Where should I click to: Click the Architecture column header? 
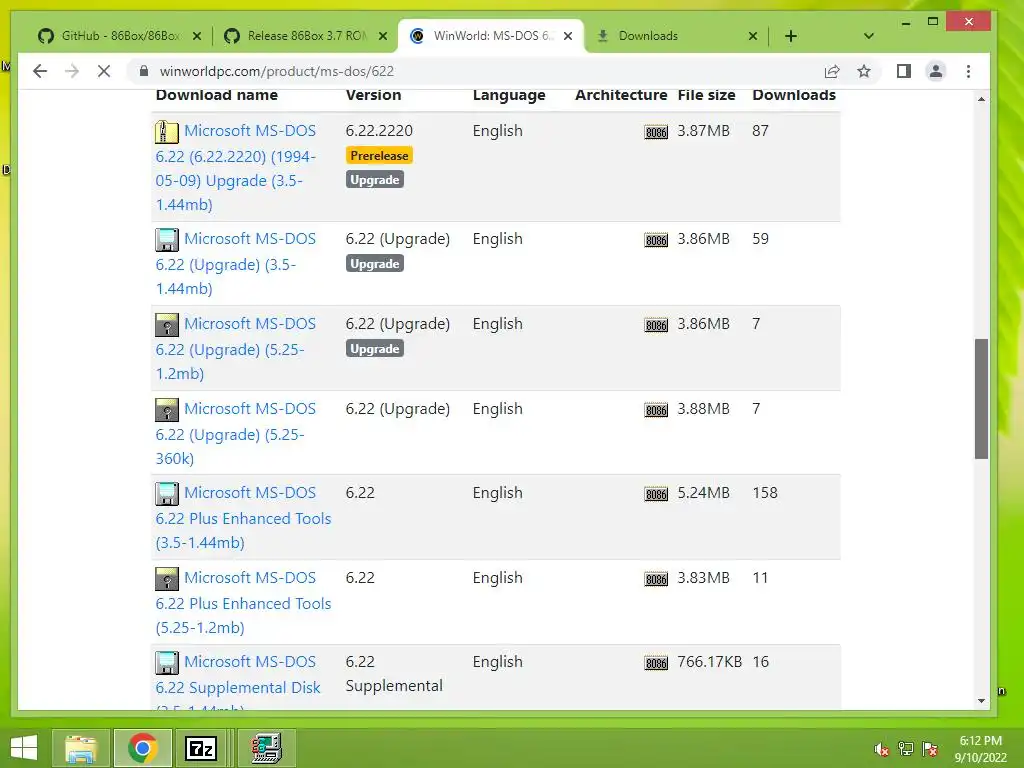[x=621, y=95]
